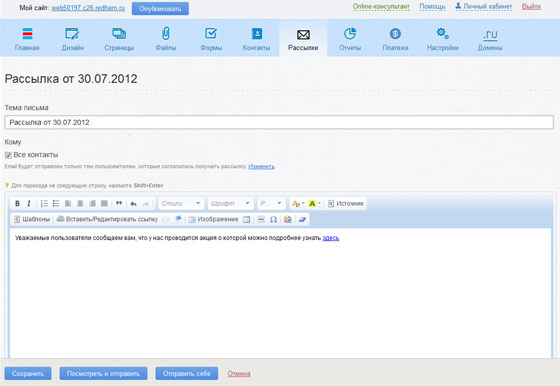Align text left
Image resolution: width=560 pixels, height=386 pixels.
click(68, 204)
